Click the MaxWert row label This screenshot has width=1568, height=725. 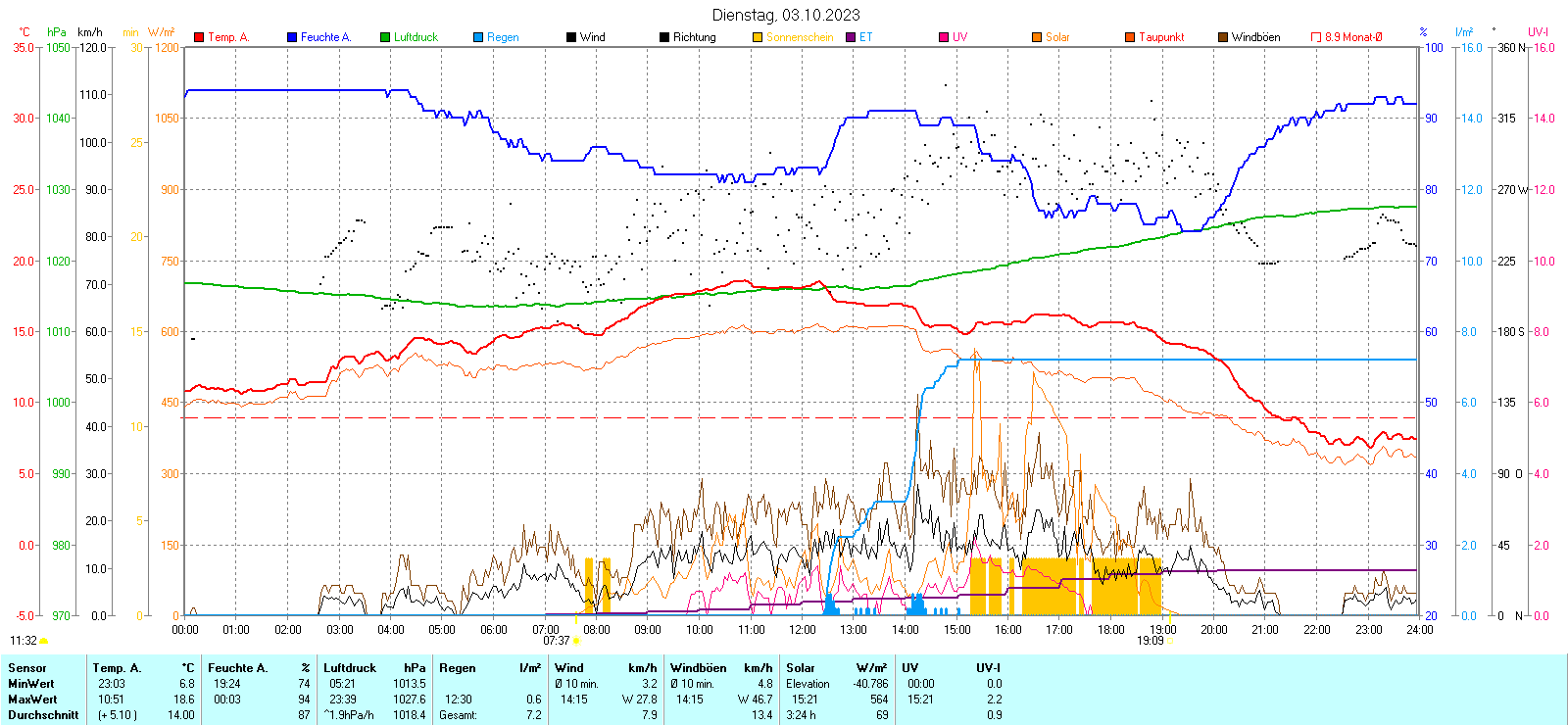tap(32, 700)
